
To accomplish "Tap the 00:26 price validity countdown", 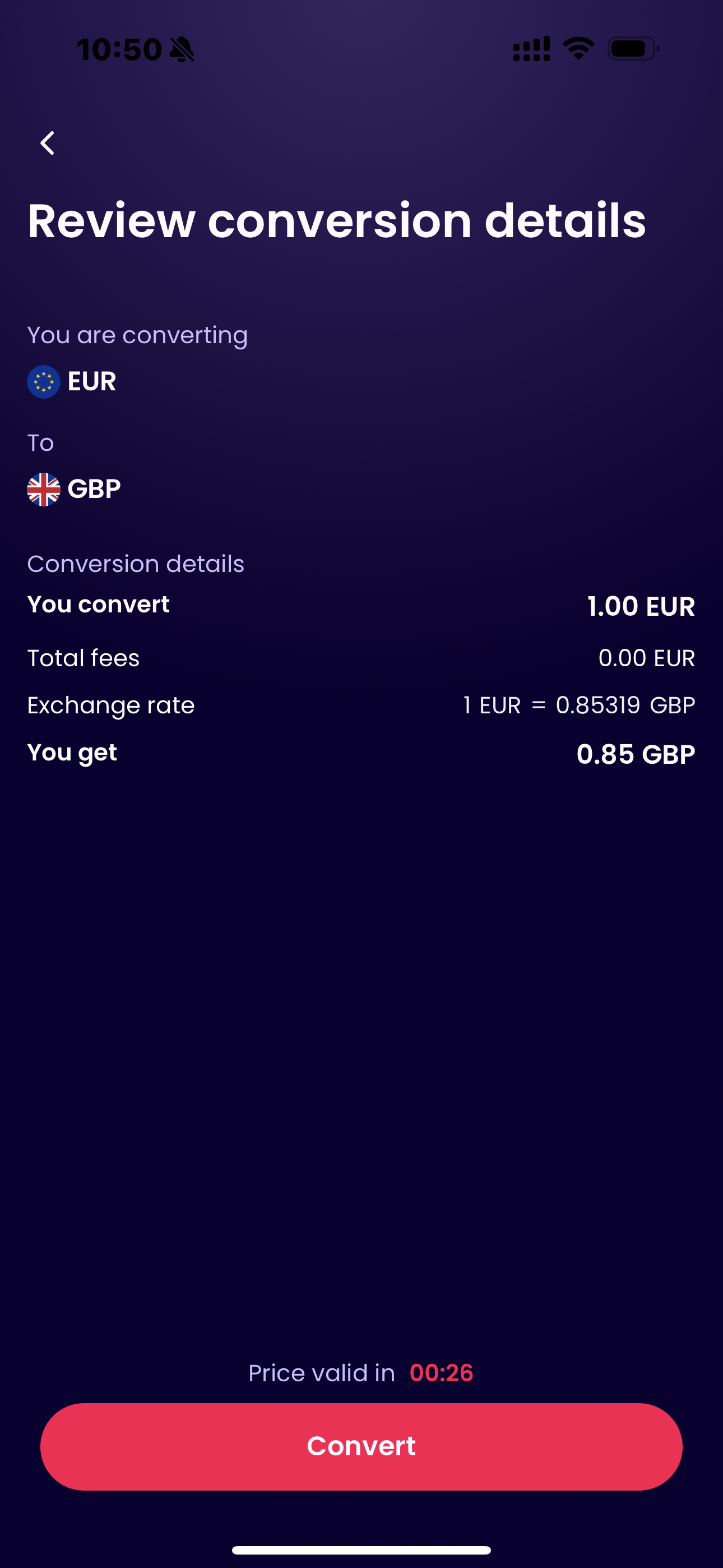I will 441,1373.
